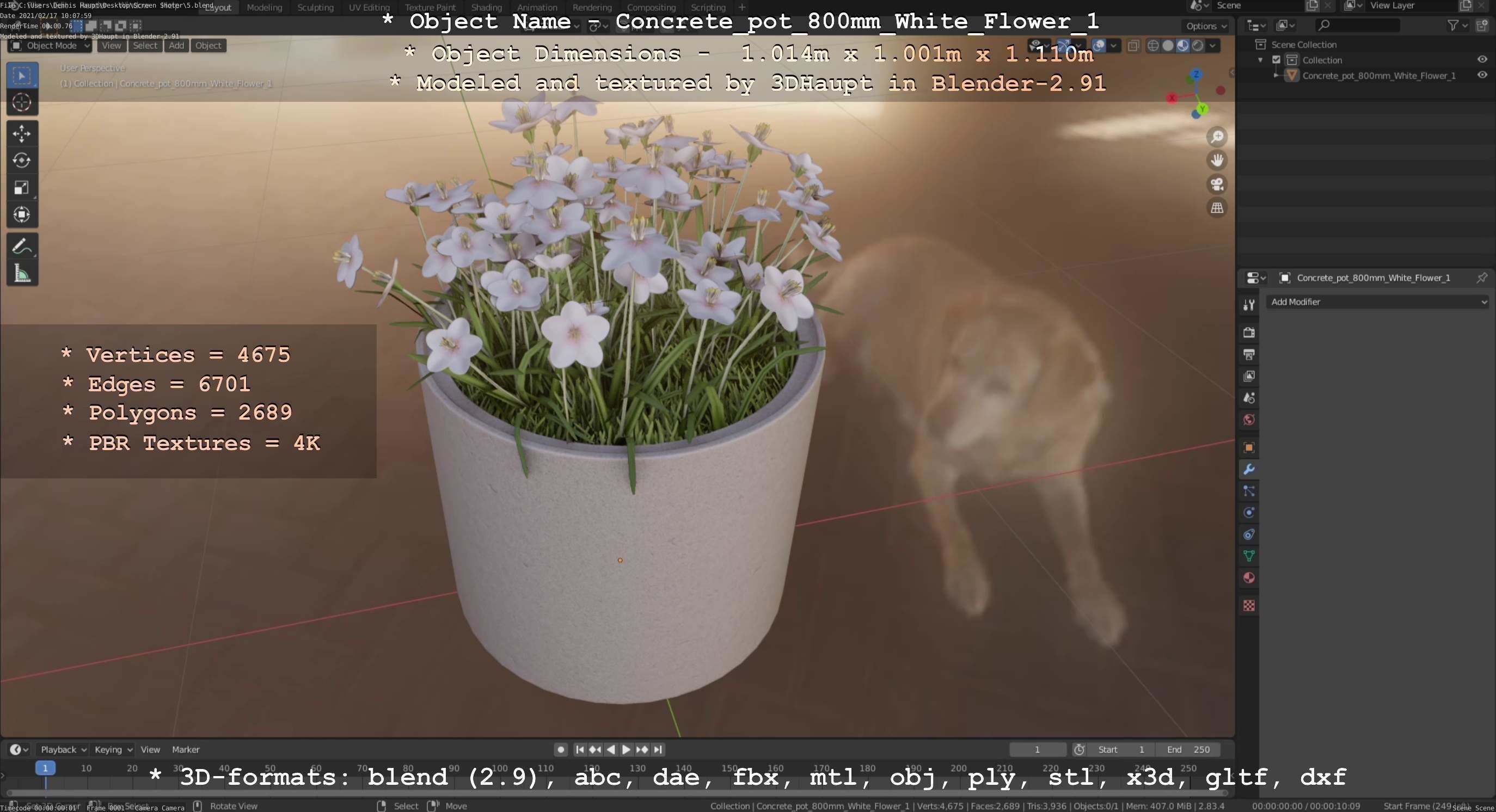The width and height of the screenshot is (1496, 812).
Task: Open the Object Mode dropdown
Action: (x=50, y=46)
